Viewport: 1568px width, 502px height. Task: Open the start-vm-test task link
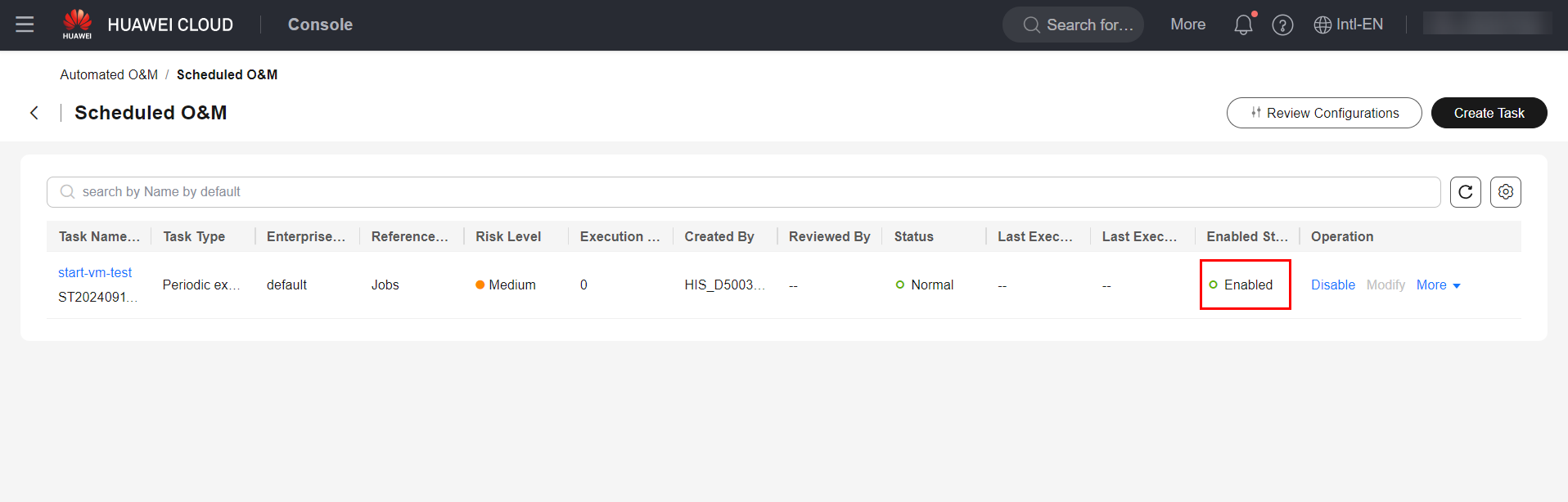[95, 272]
